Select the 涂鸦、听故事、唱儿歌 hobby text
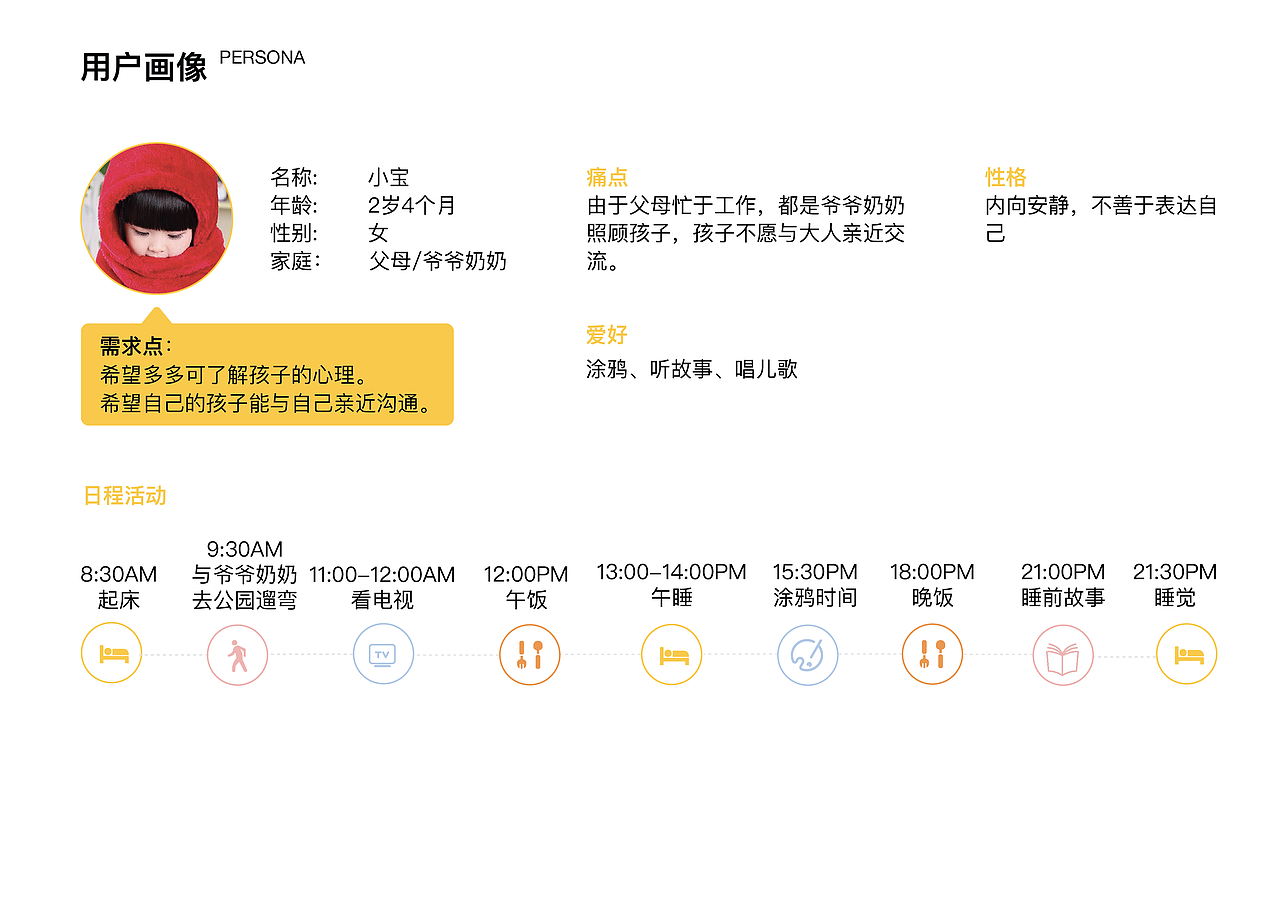The width and height of the screenshot is (1280, 905). [690, 369]
